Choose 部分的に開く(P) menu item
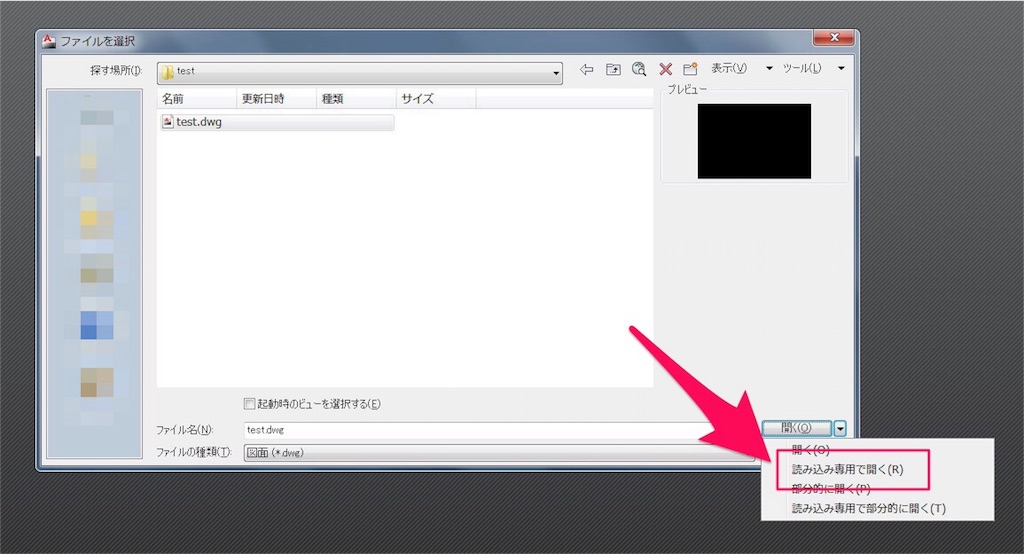The image size is (1024, 554). 831,489
